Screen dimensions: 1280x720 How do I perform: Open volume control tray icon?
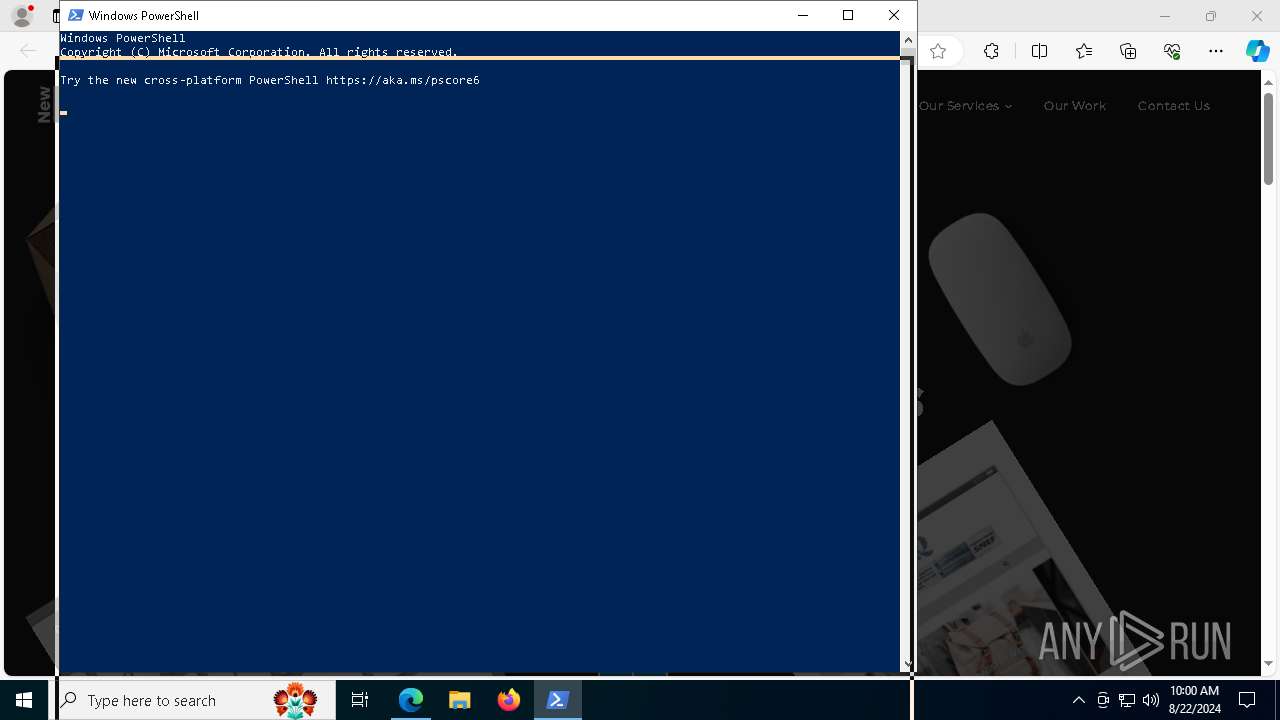(x=1151, y=700)
